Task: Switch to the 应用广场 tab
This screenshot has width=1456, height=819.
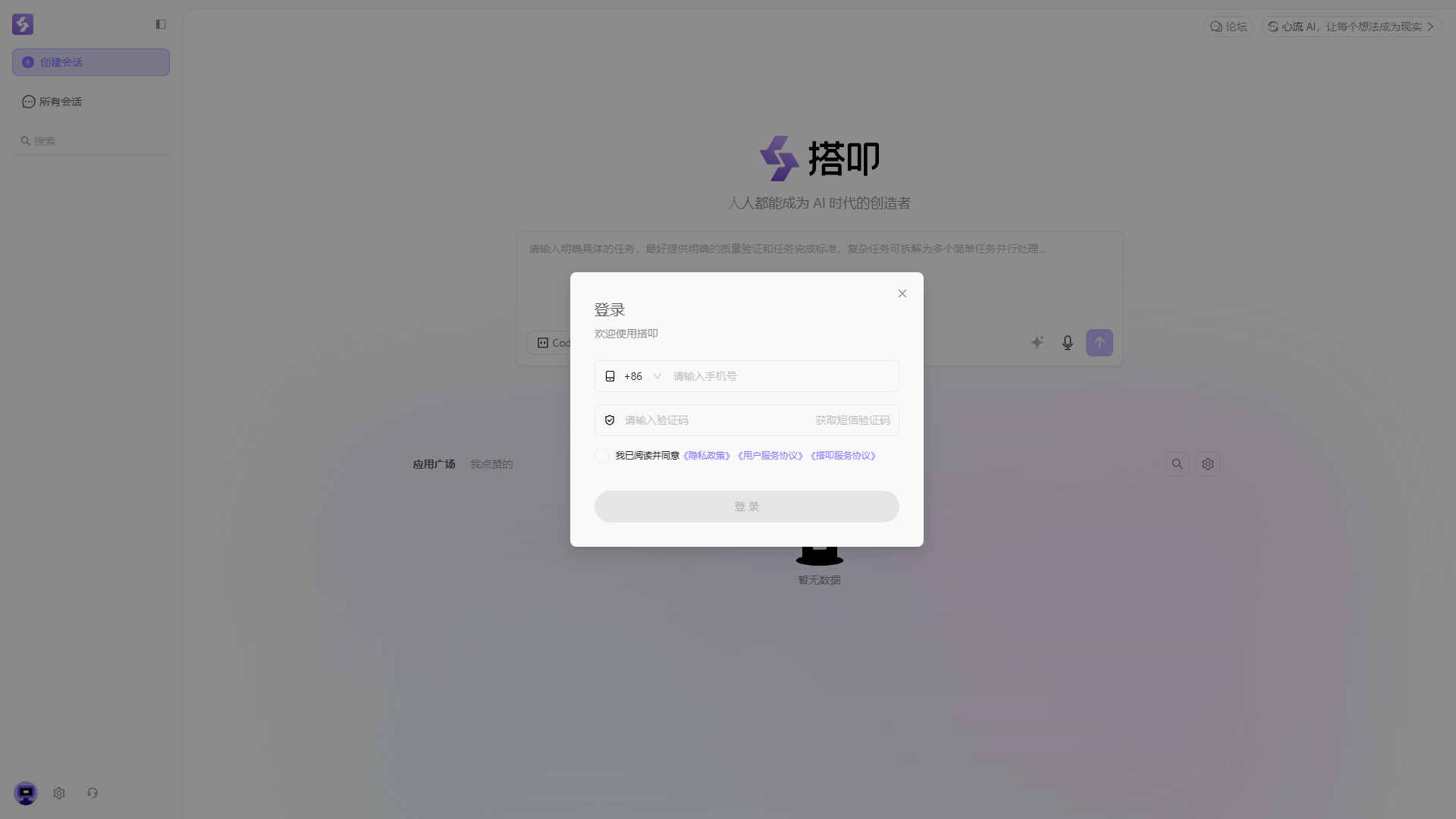Action: 434,464
